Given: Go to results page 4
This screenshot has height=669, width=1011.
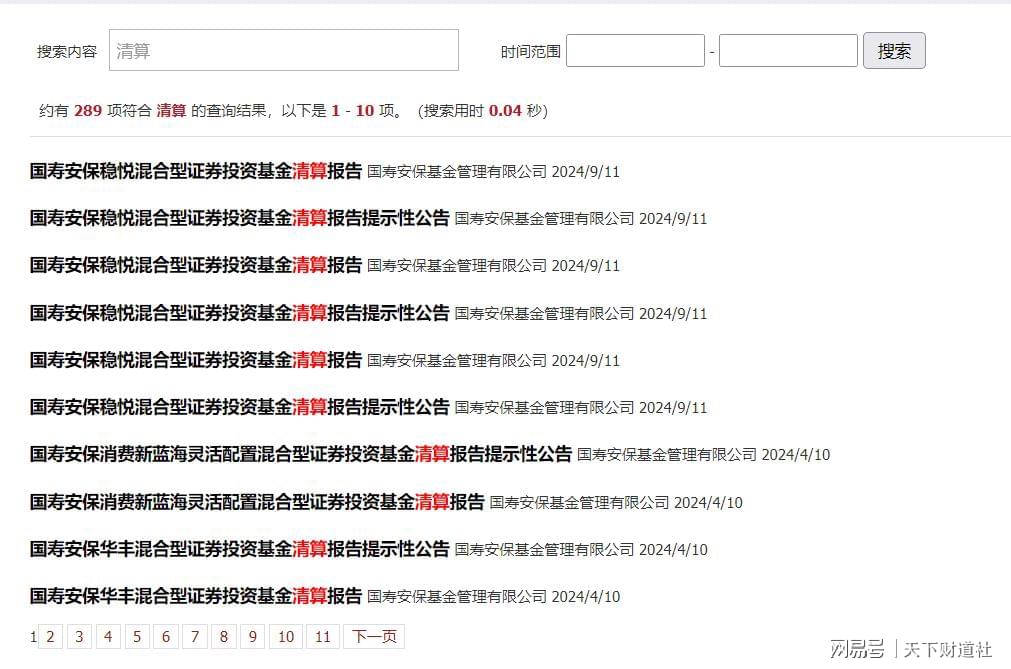Looking at the screenshot, I should click(108, 637).
